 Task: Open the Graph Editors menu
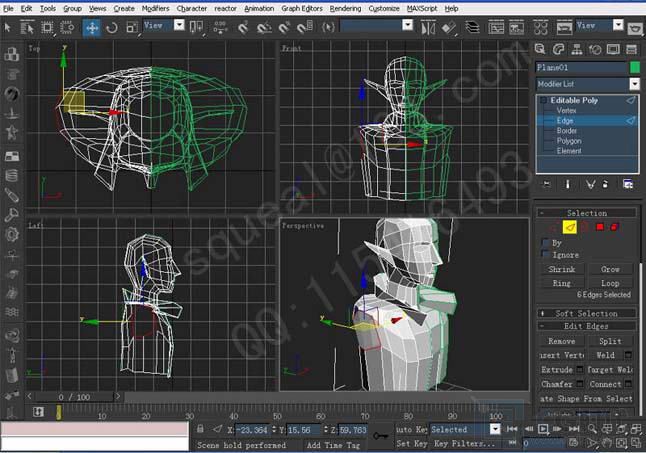tap(302, 7)
